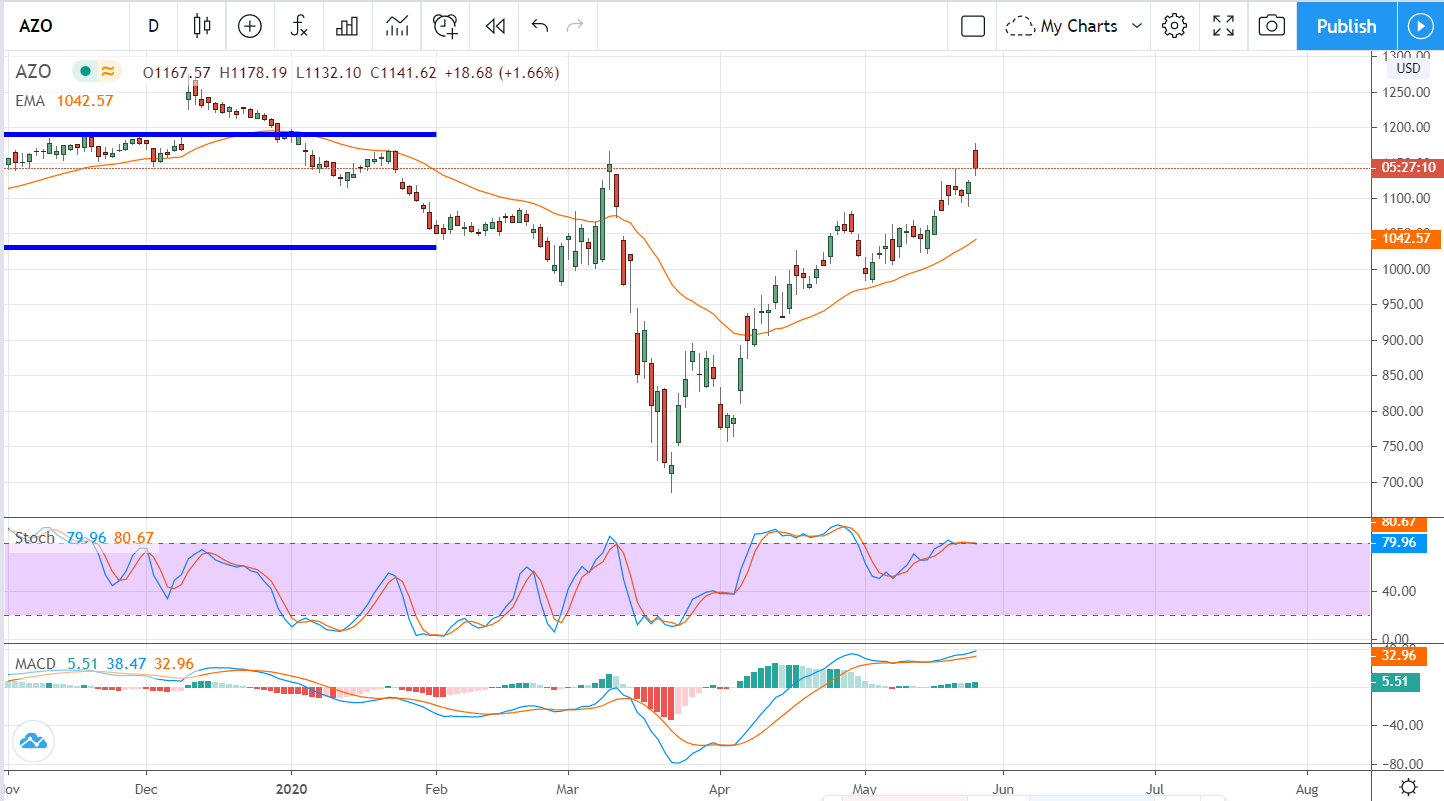Open the USD currency selector on the price scale
The image size is (1444, 801).
coord(1407,69)
